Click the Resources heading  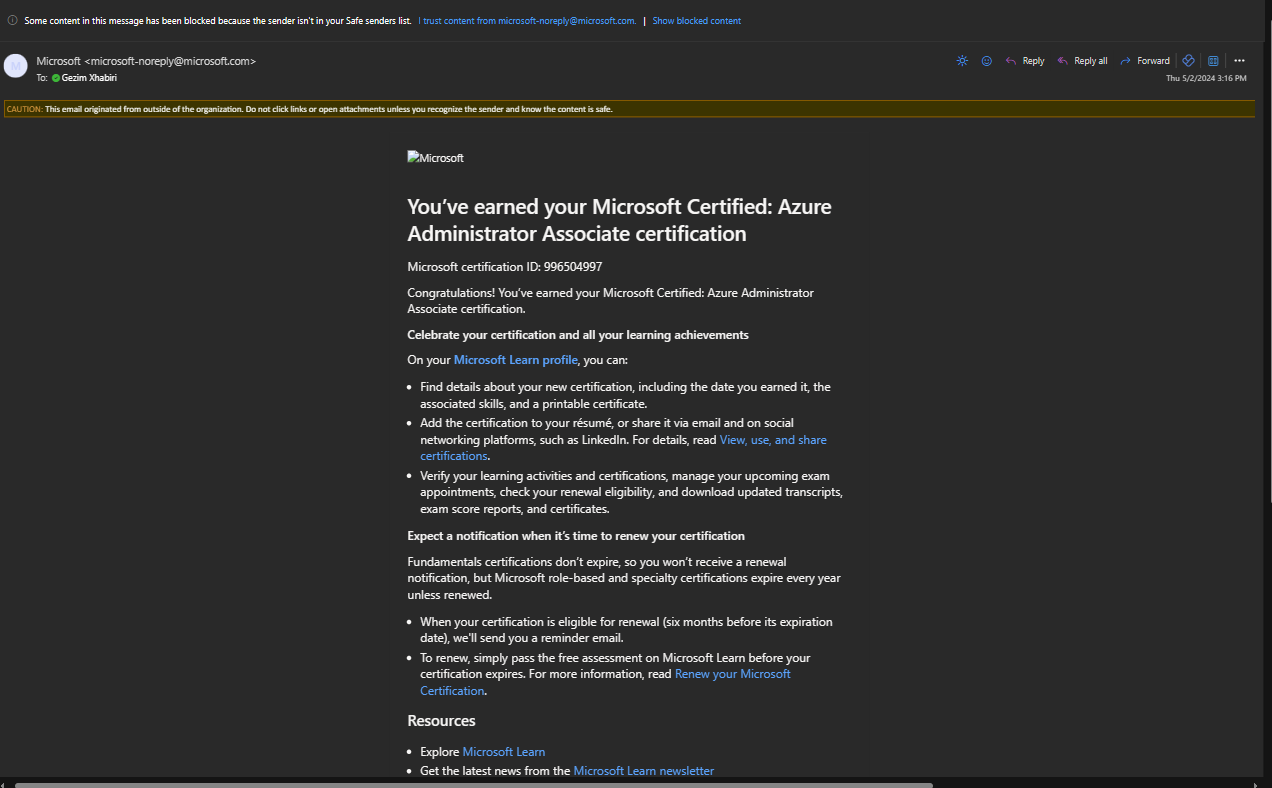(x=441, y=721)
